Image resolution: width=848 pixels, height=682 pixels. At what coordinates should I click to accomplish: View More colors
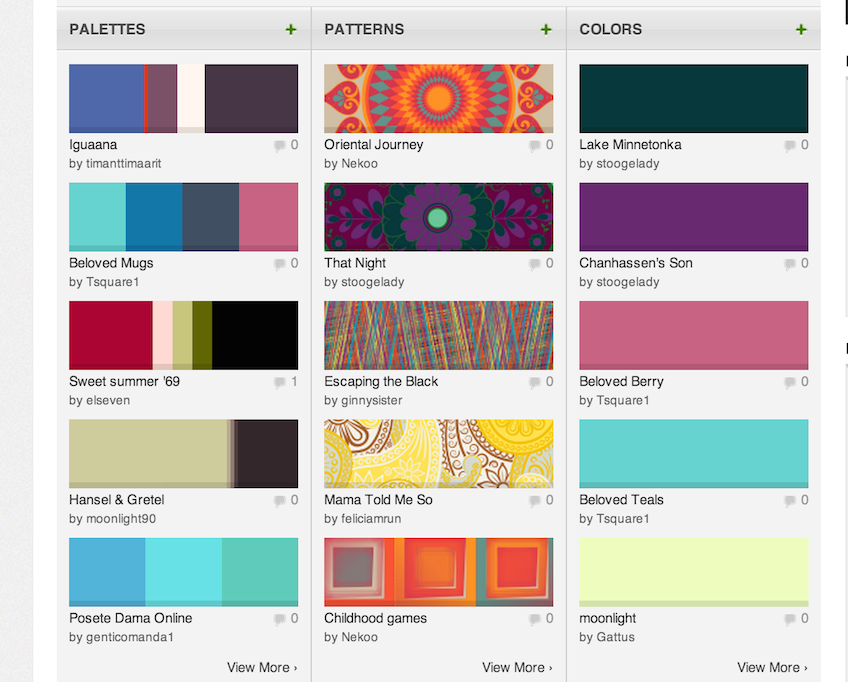tap(772, 667)
